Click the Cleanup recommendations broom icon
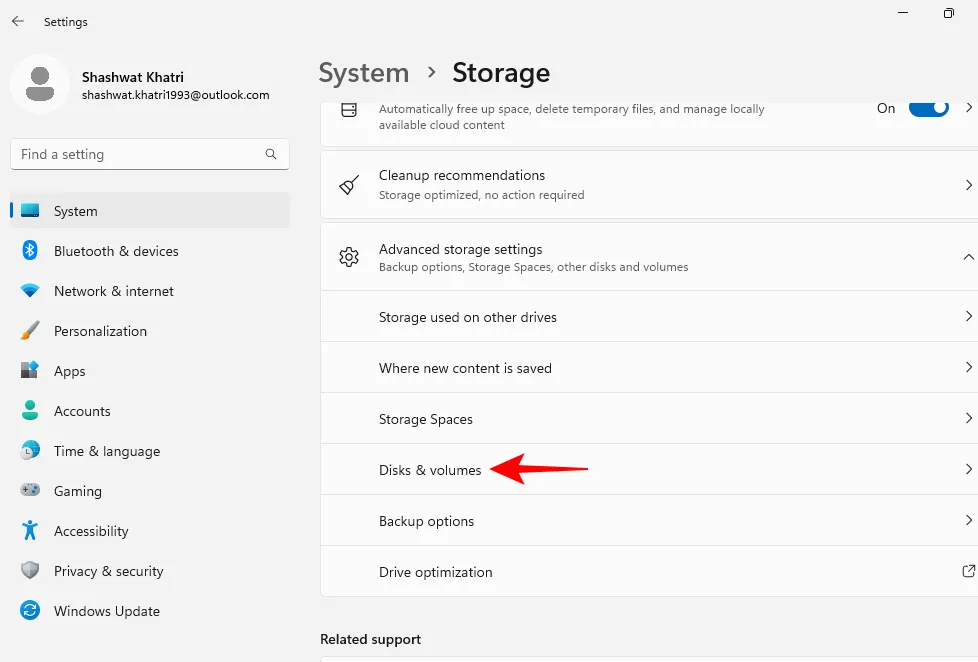The width and height of the screenshot is (978, 662). [x=349, y=185]
